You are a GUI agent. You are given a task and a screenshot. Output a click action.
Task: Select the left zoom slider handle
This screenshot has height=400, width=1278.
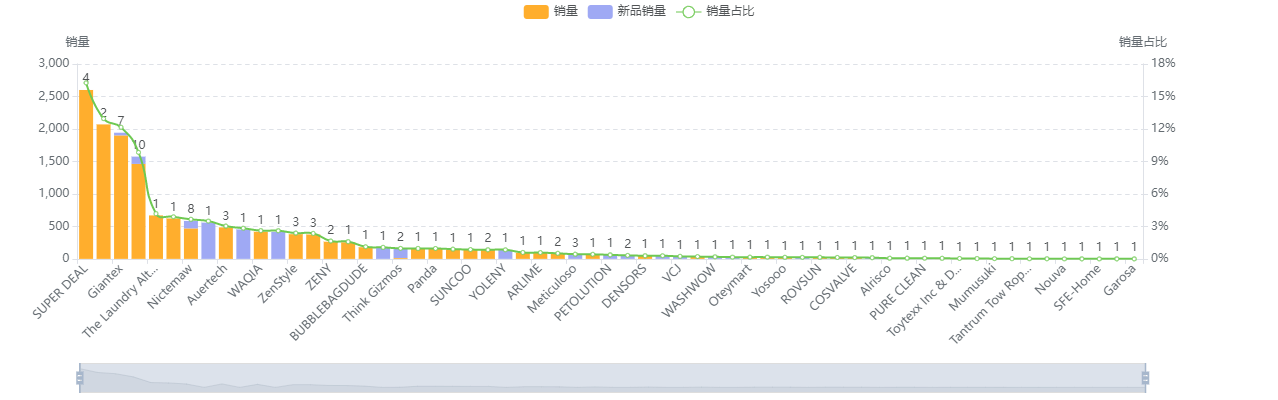tap(79, 378)
